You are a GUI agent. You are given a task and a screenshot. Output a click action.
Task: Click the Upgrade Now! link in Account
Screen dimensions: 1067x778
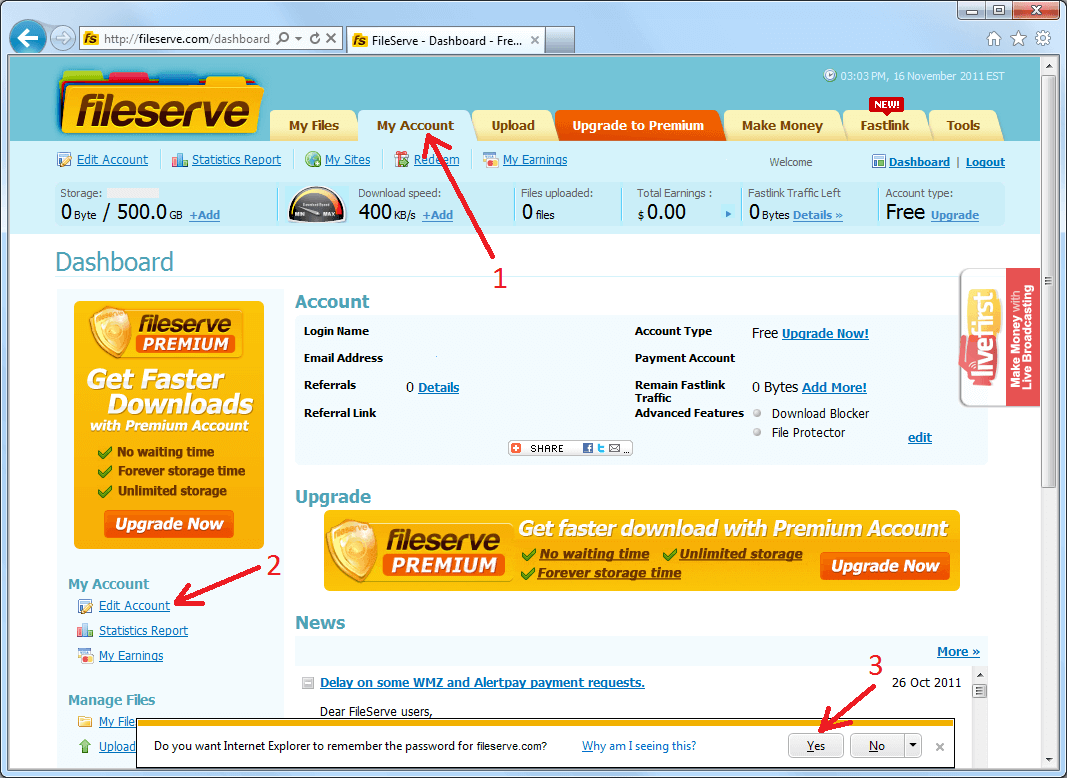(x=825, y=334)
